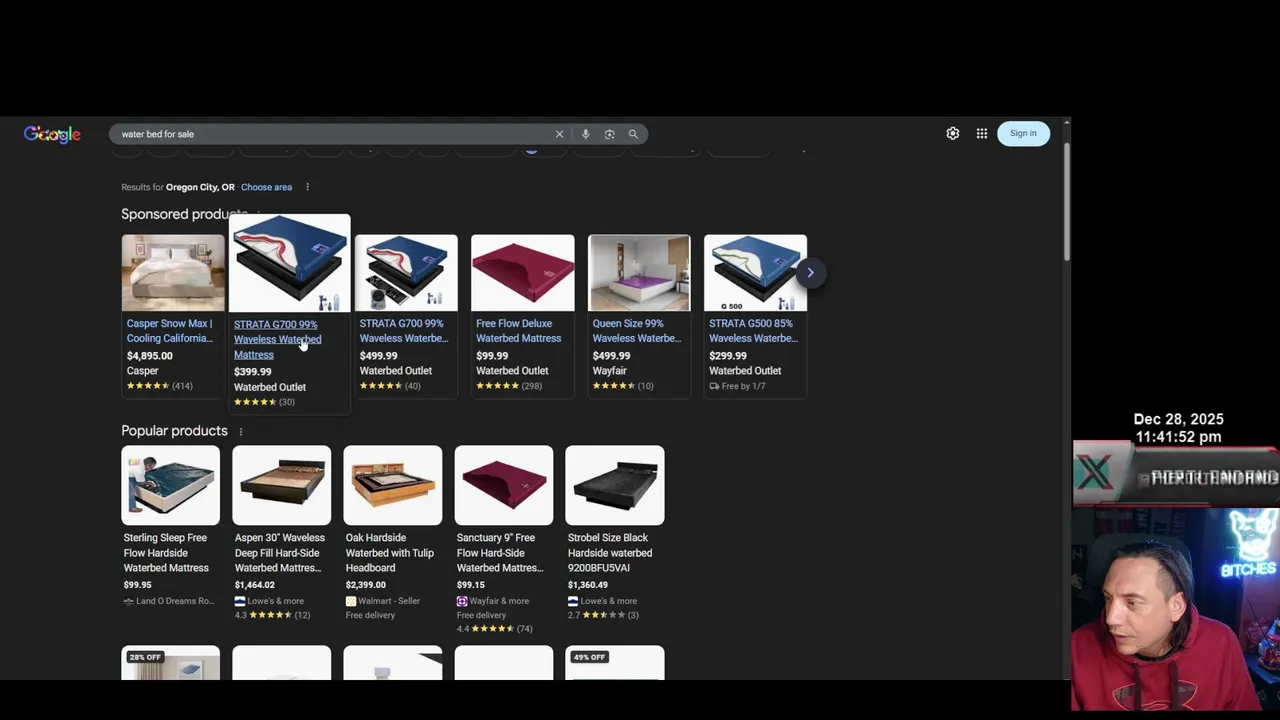Image resolution: width=1280 pixels, height=720 pixels.
Task: Open the Casper Snow Max Cooling California link
Action: [170, 331]
